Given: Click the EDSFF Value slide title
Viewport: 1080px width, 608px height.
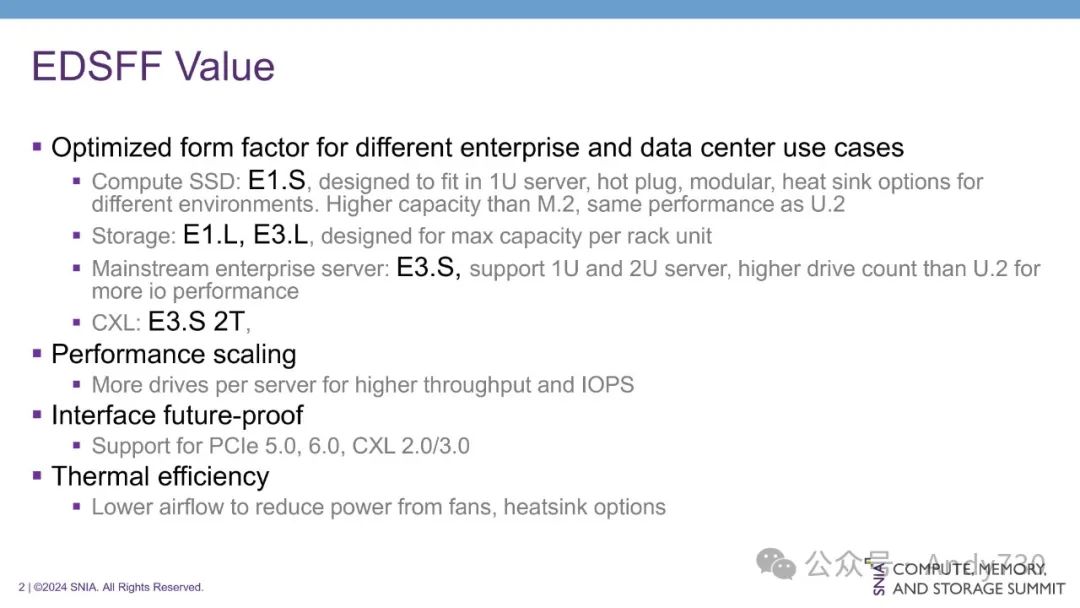Looking at the screenshot, I should click(x=153, y=67).
